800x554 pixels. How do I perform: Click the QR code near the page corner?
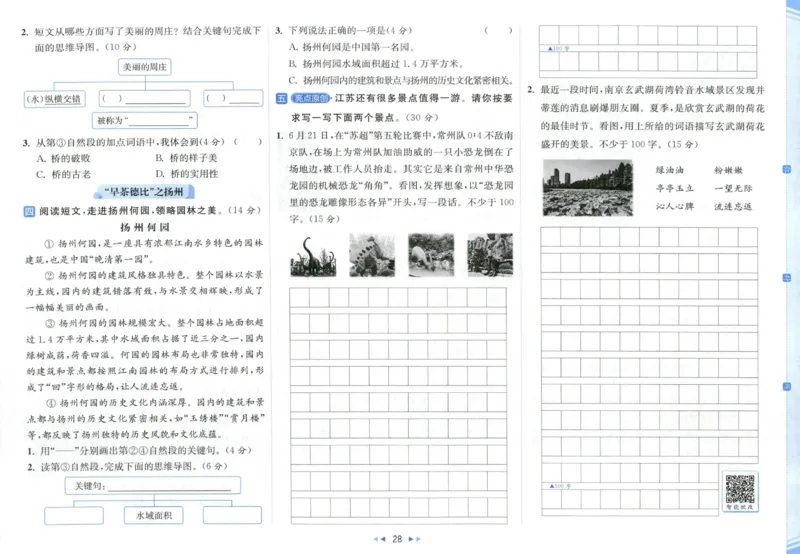coord(740,489)
